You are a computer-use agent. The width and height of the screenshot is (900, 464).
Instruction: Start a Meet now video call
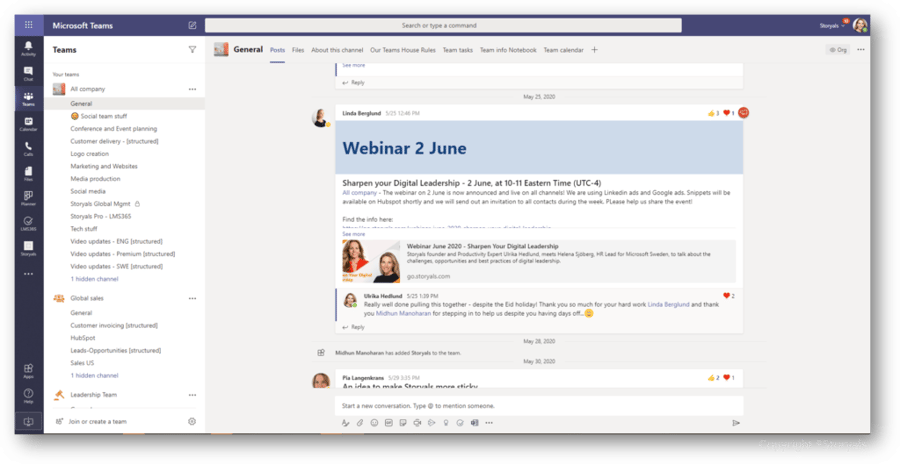417,423
